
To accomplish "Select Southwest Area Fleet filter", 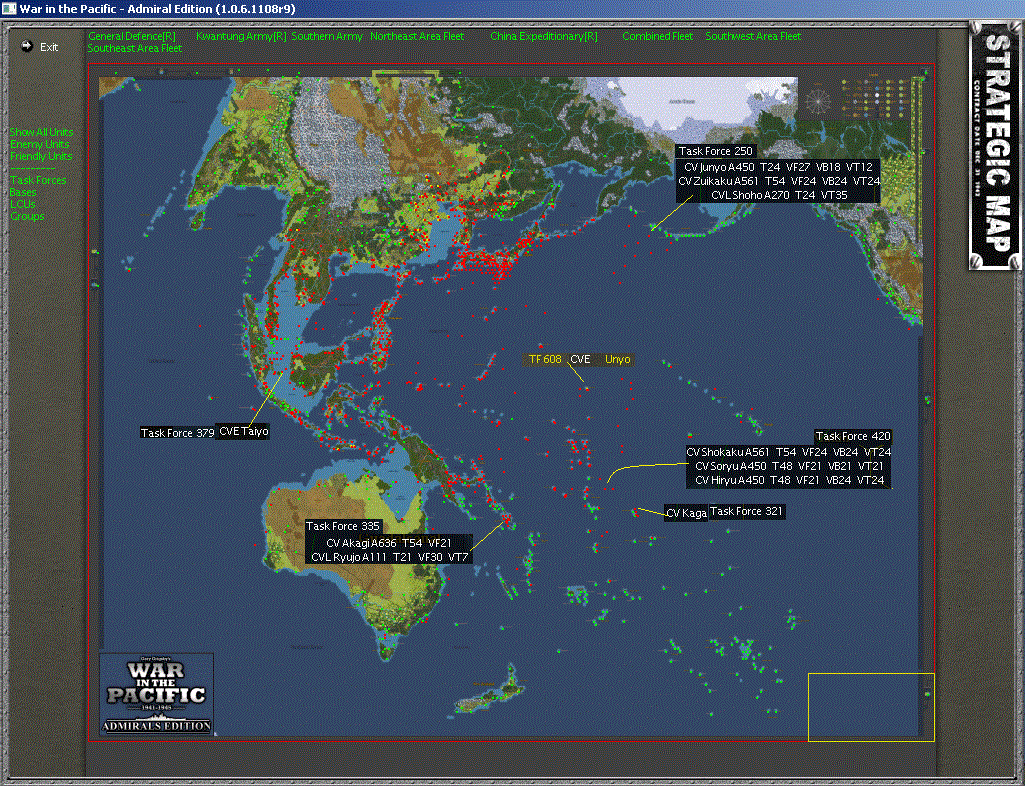I will tap(753, 36).
